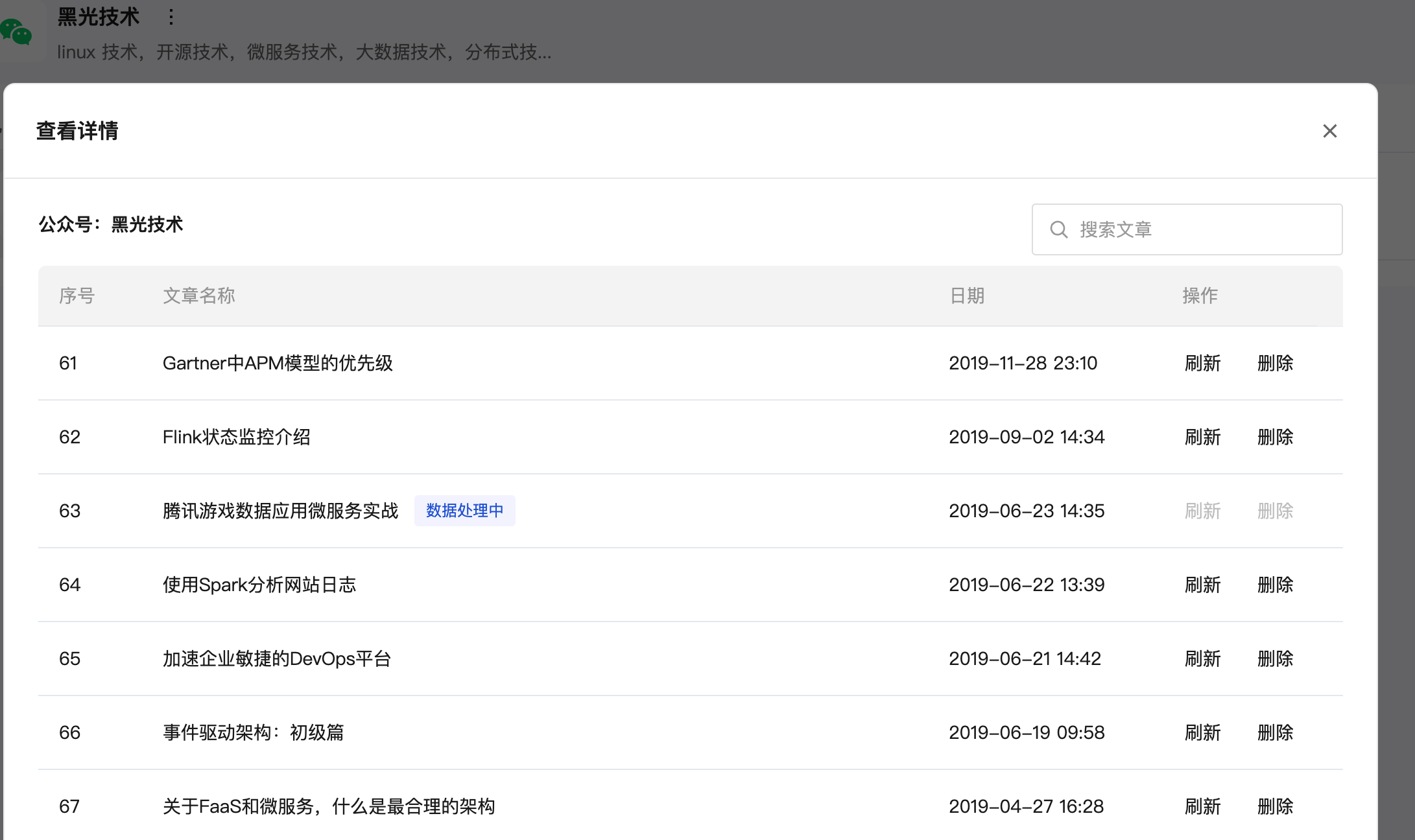
Task: Delete article 66 事件驱动架构：初级篇
Action: (1275, 732)
